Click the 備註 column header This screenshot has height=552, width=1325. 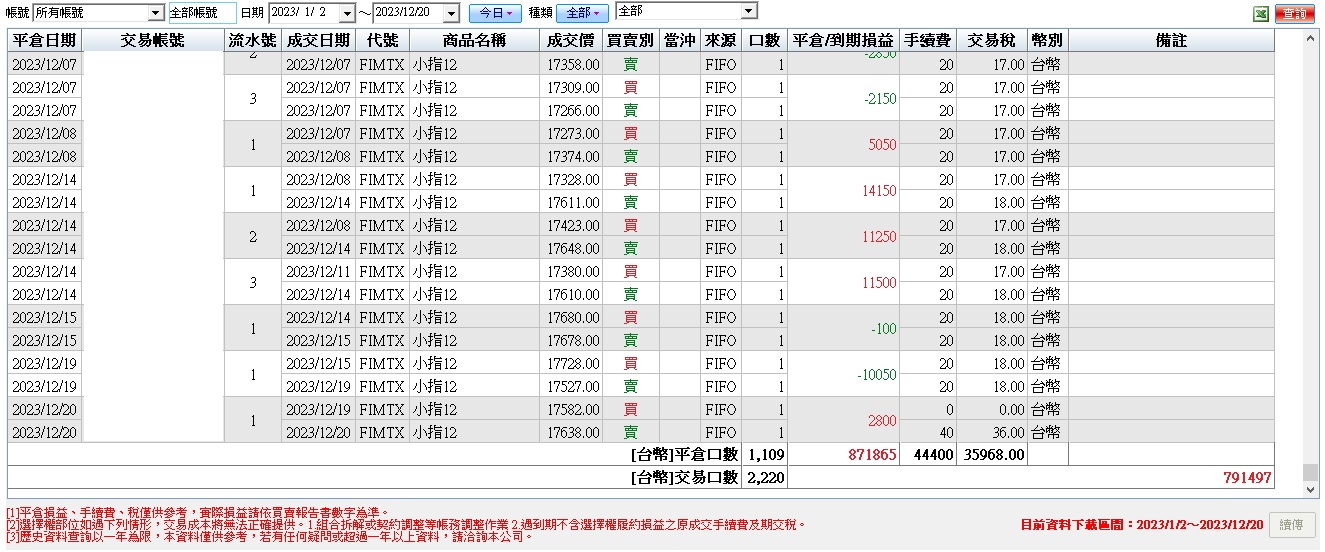click(1171, 40)
